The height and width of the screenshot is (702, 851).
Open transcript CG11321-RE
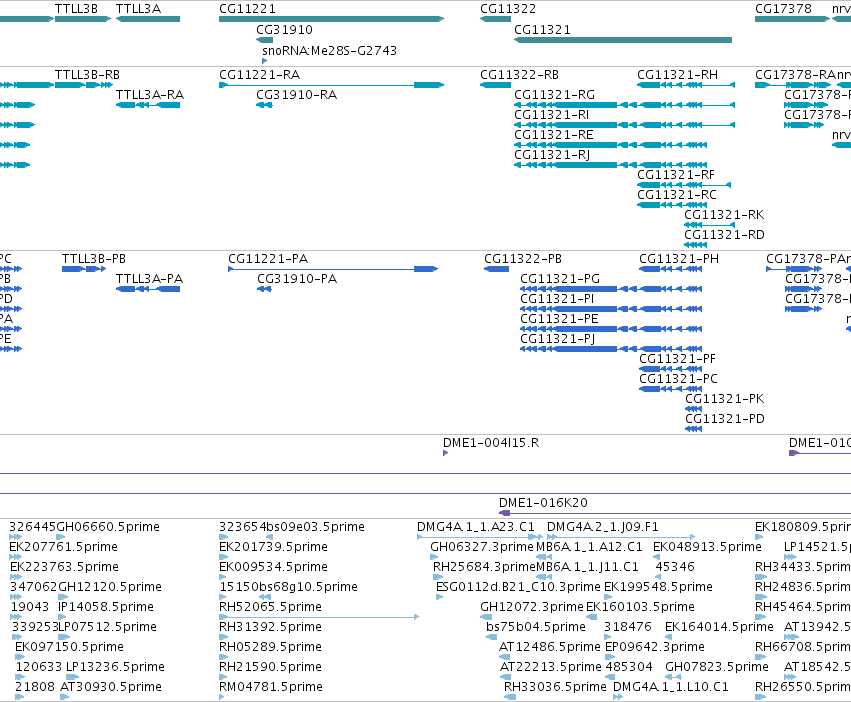pos(554,135)
